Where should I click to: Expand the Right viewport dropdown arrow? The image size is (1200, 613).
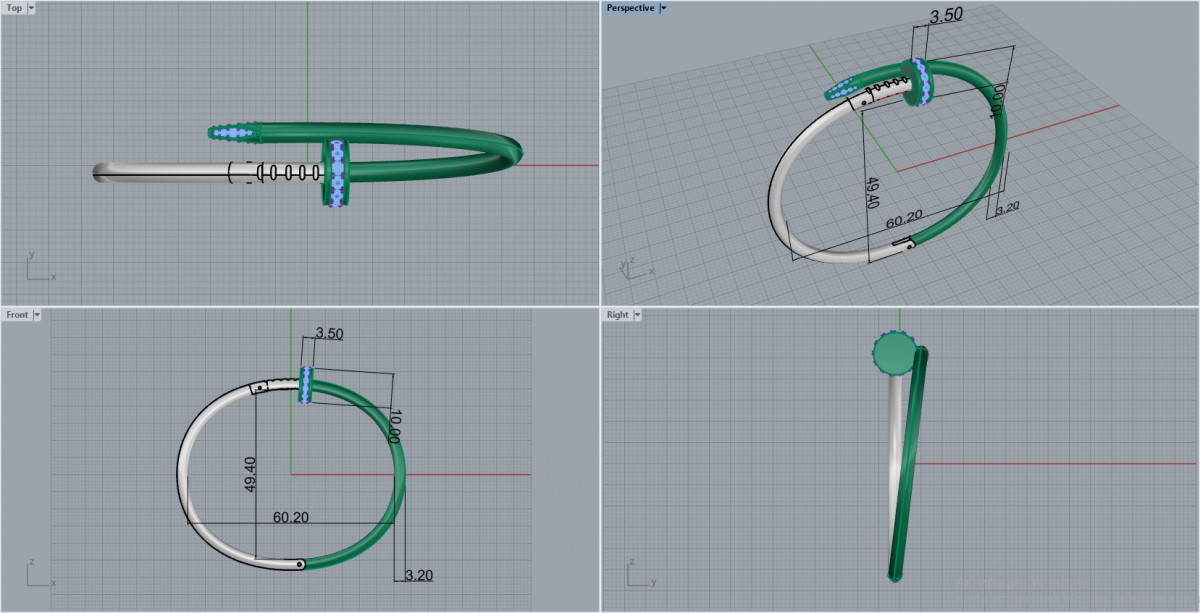pyautogui.click(x=637, y=315)
